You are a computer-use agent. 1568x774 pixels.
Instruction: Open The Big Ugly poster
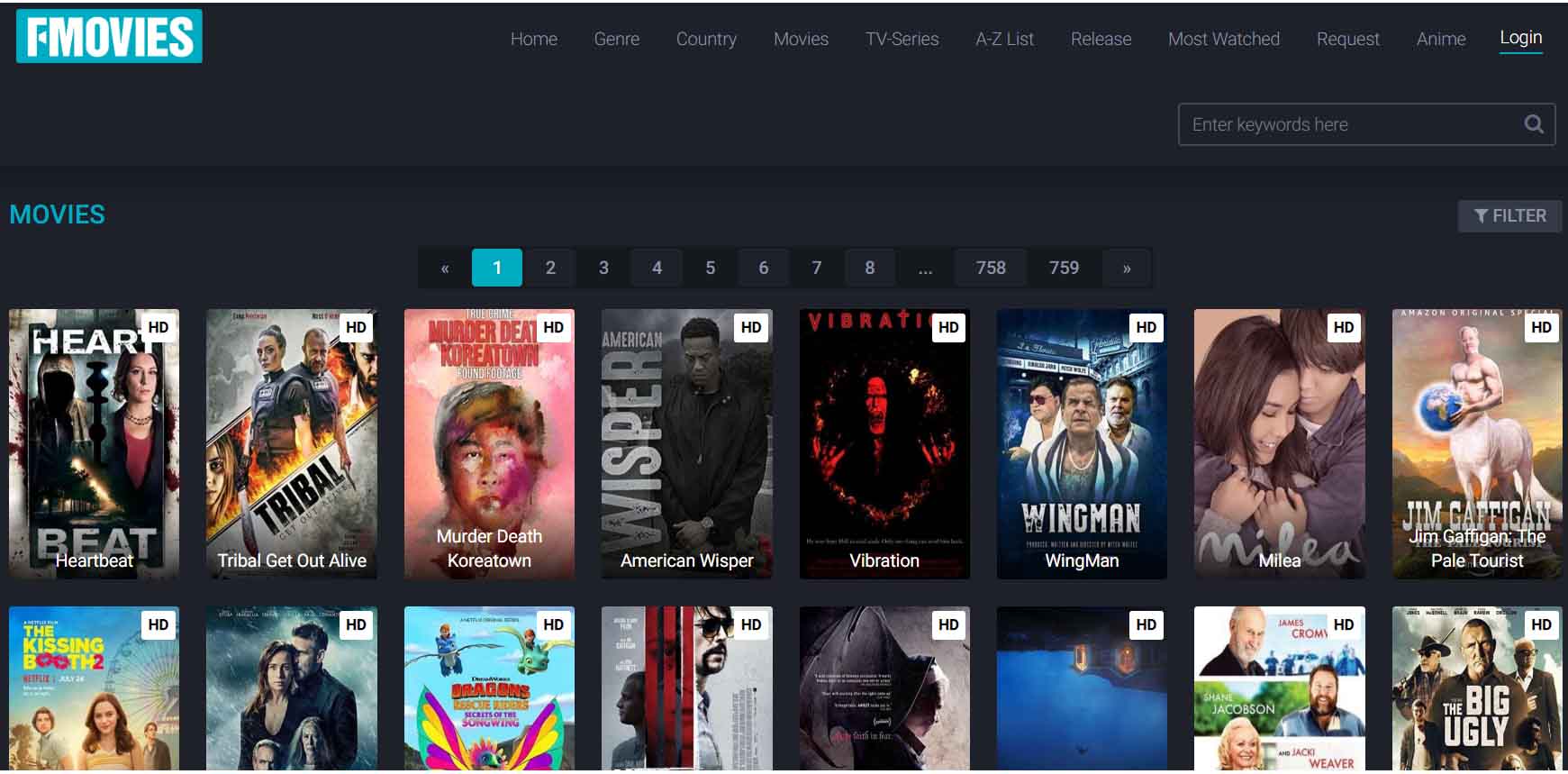1477,688
